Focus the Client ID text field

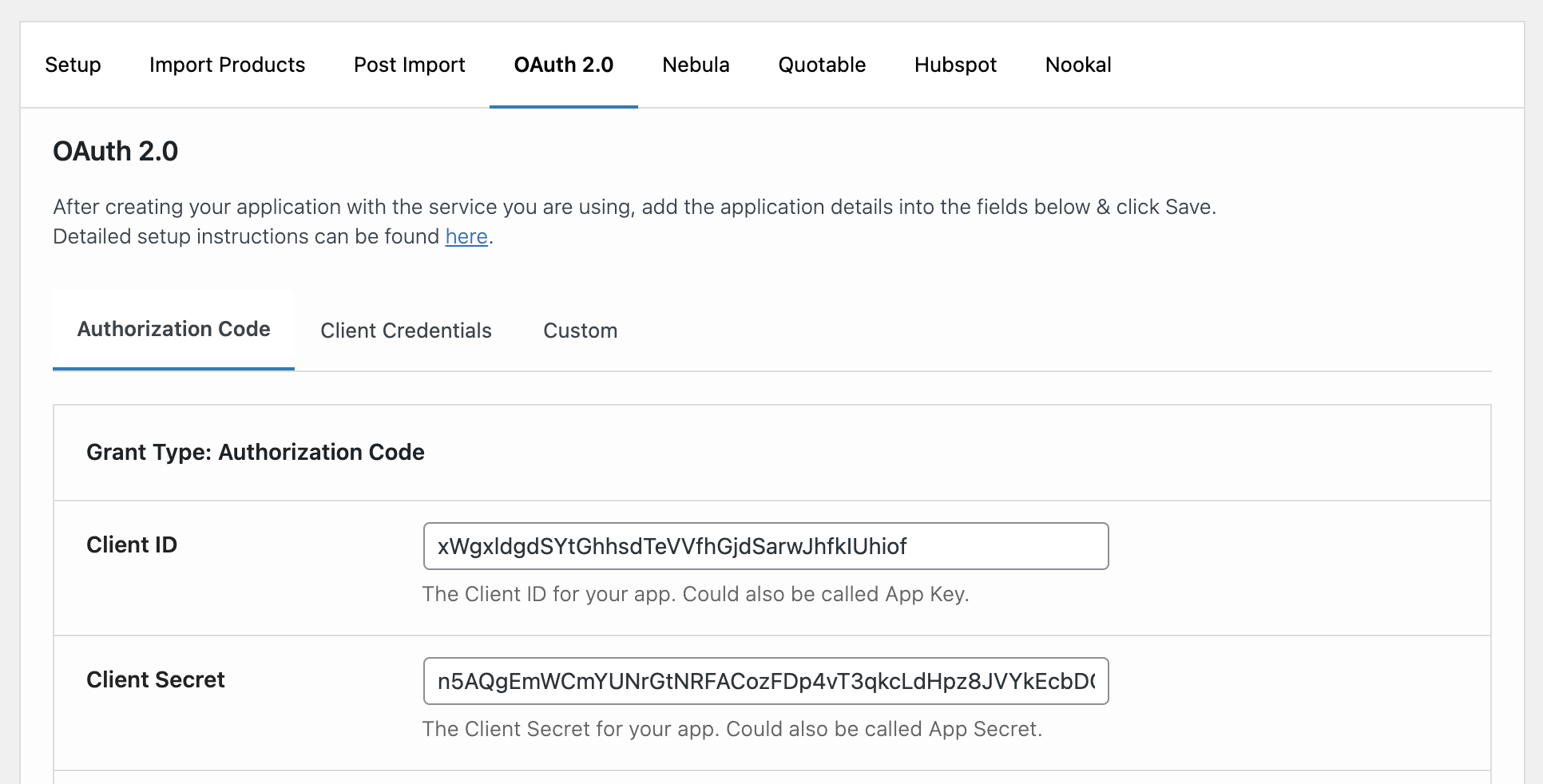pos(766,546)
